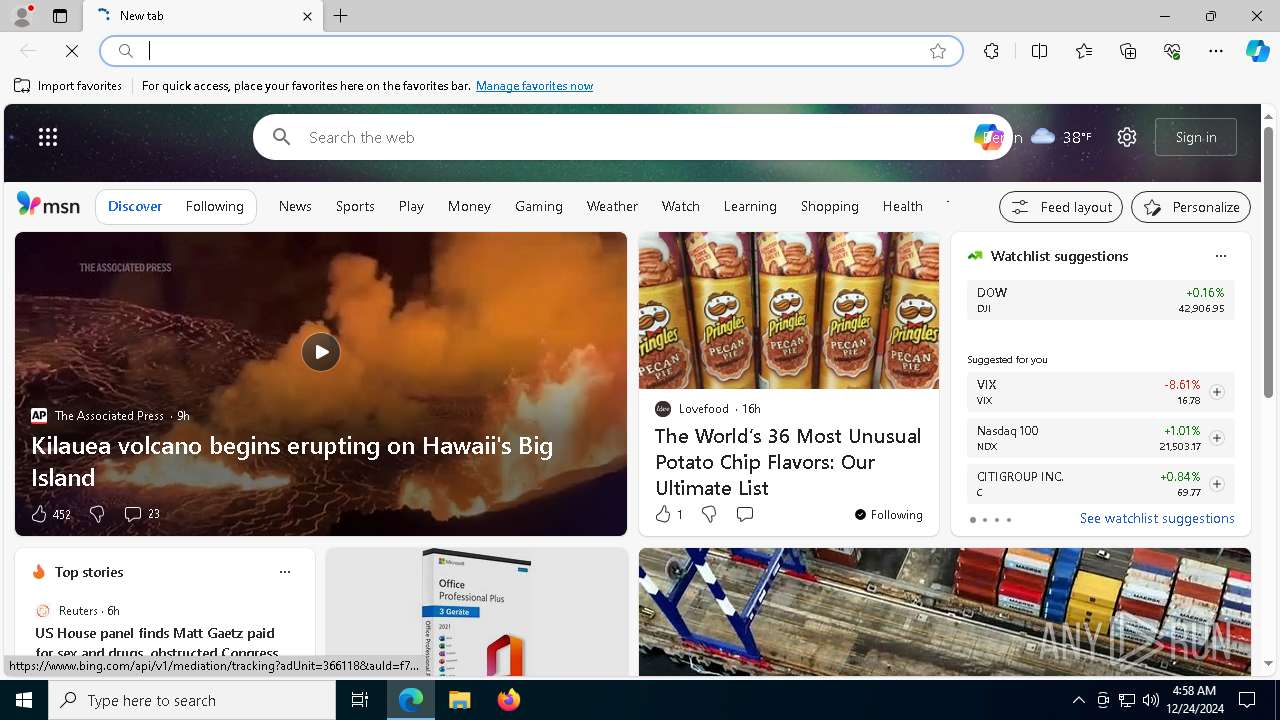Open the Learning category
The width and height of the screenshot is (1280, 720).
point(750,206)
